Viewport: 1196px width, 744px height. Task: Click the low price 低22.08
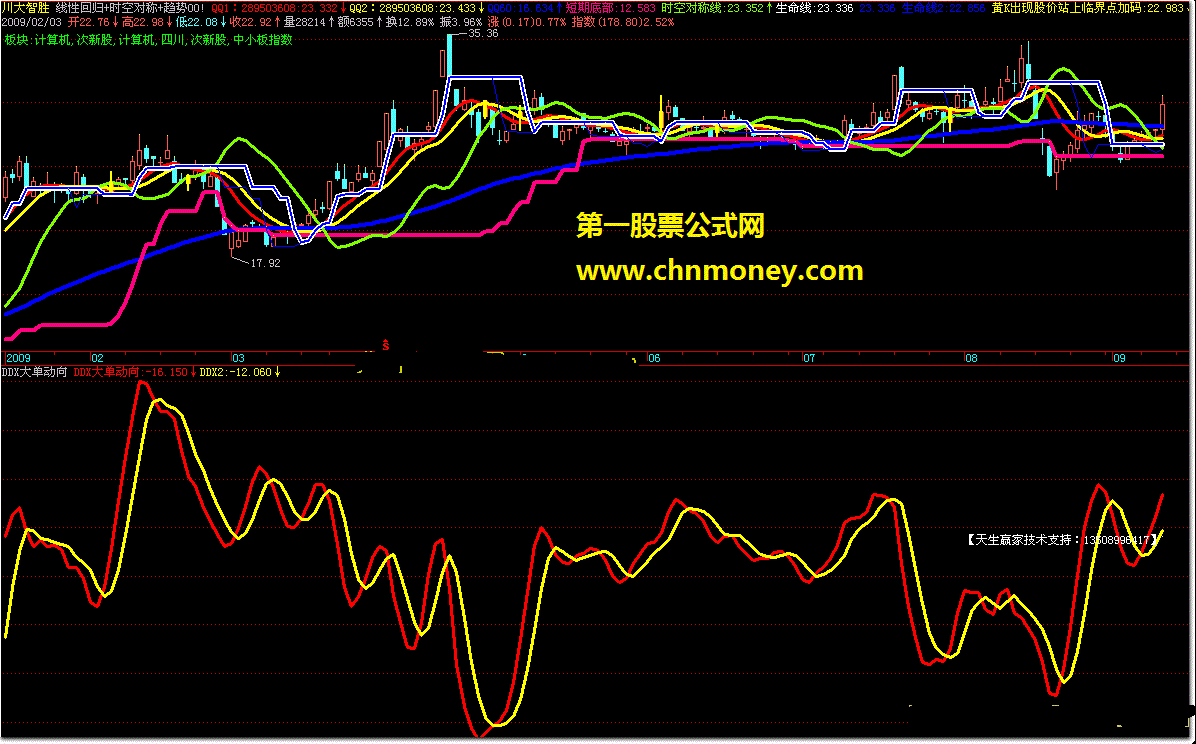point(198,23)
